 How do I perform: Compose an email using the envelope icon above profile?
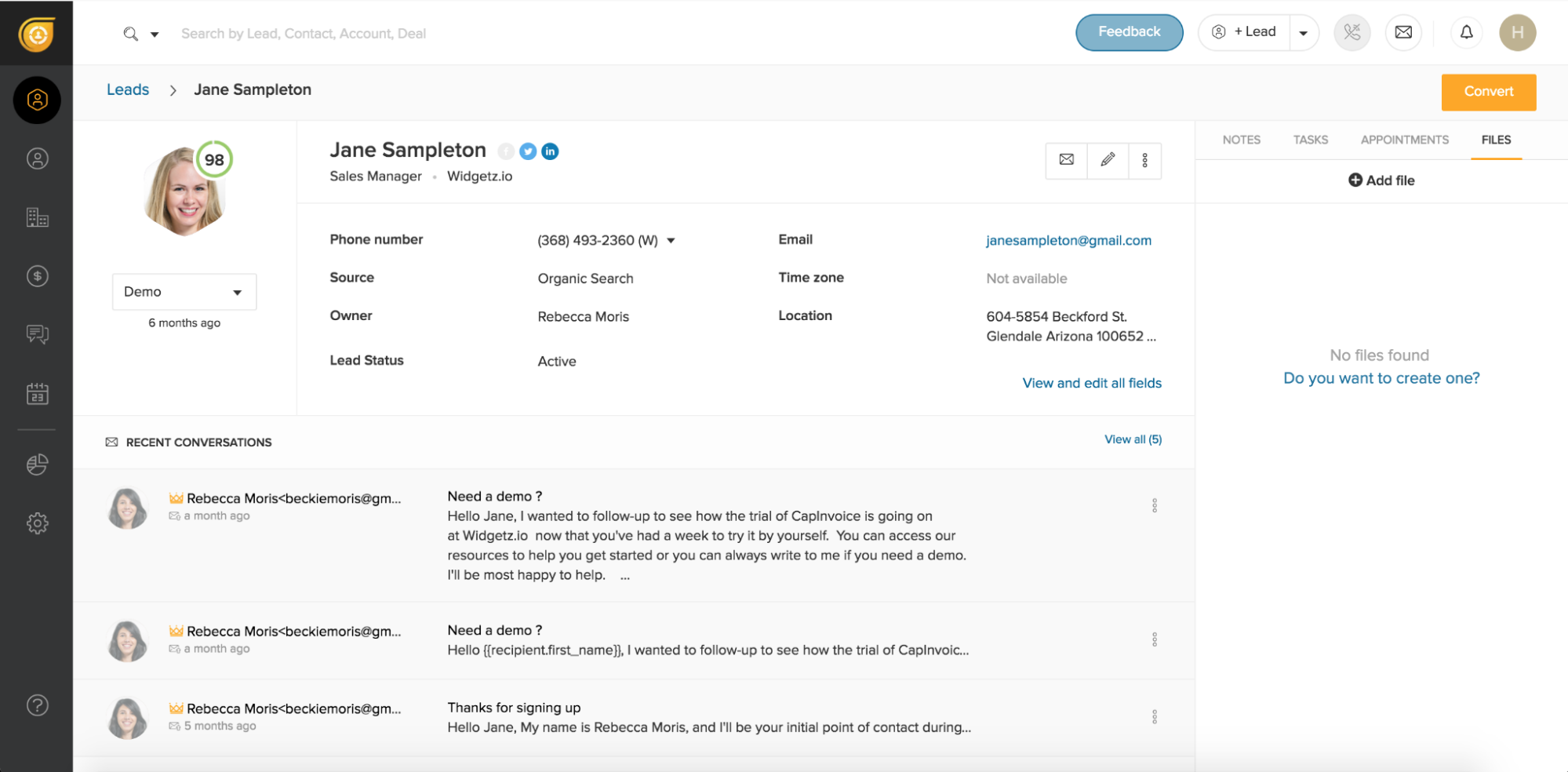(x=1066, y=160)
